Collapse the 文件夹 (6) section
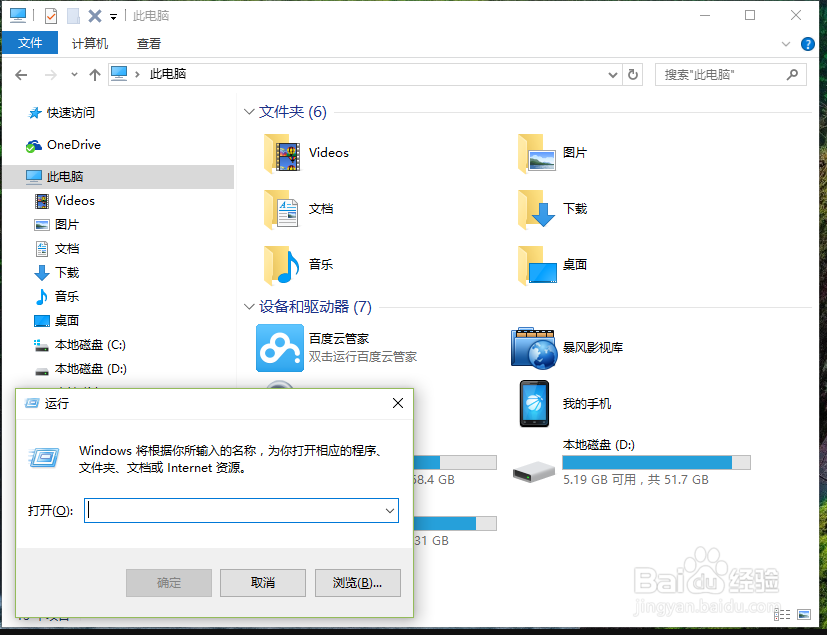 [x=248, y=111]
